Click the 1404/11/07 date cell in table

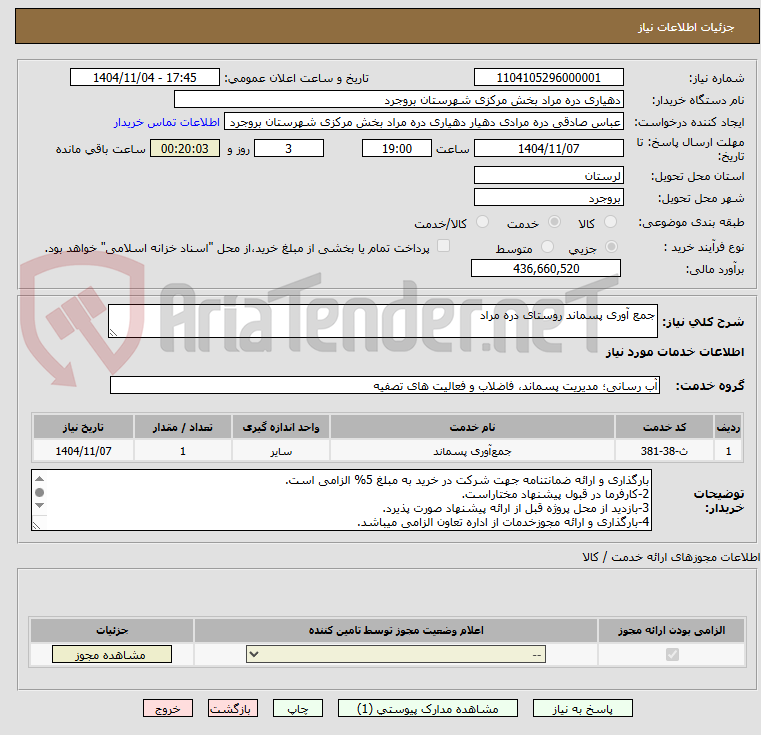[83, 451]
